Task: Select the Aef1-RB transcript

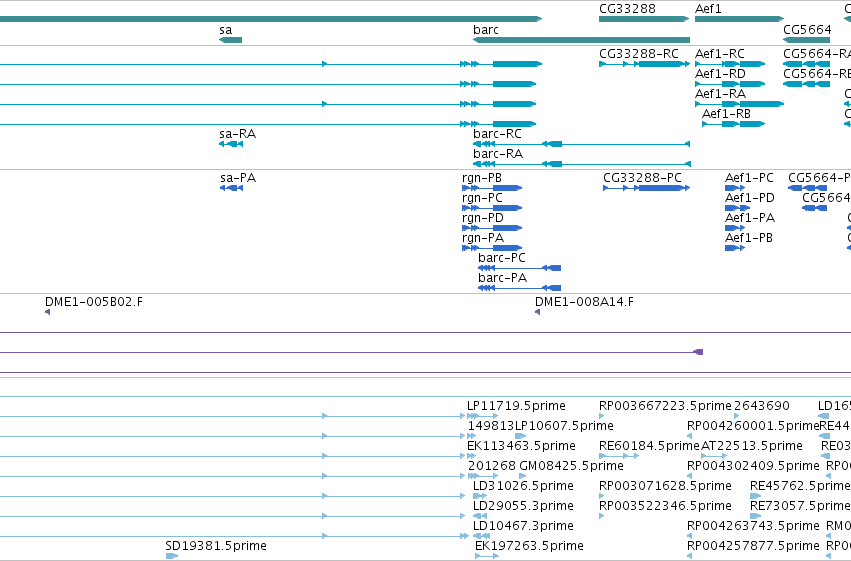Action: coord(733,124)
